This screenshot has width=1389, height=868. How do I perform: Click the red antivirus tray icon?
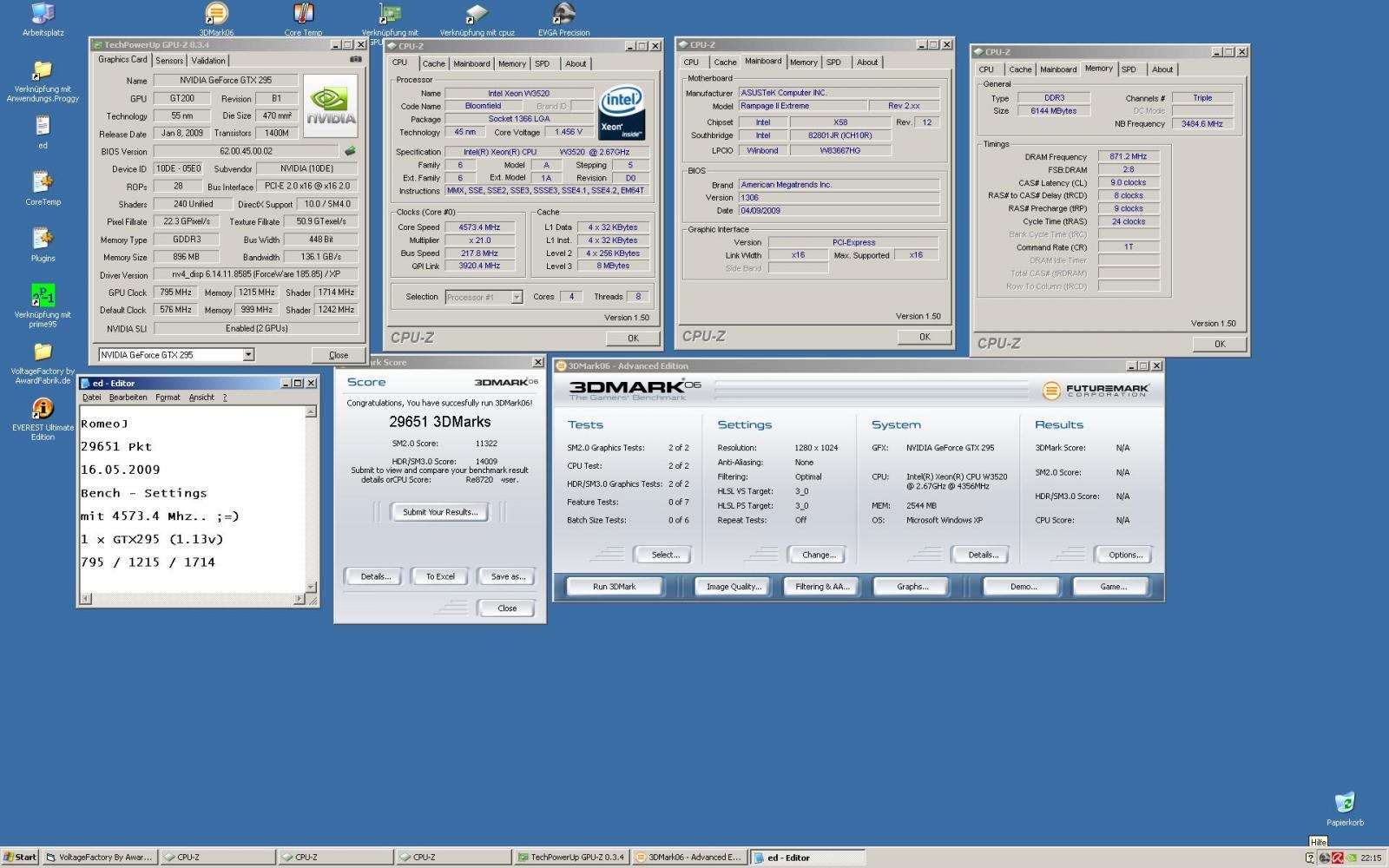point(1338,858)
